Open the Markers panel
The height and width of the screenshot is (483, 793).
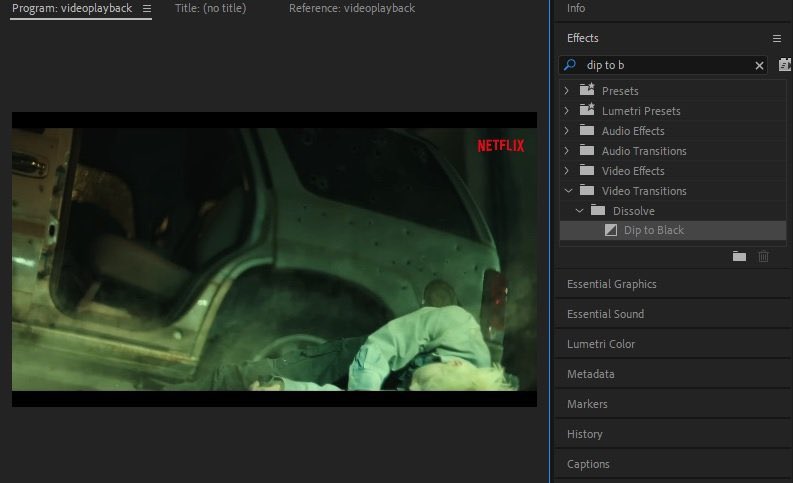click(x=587, y=404)
